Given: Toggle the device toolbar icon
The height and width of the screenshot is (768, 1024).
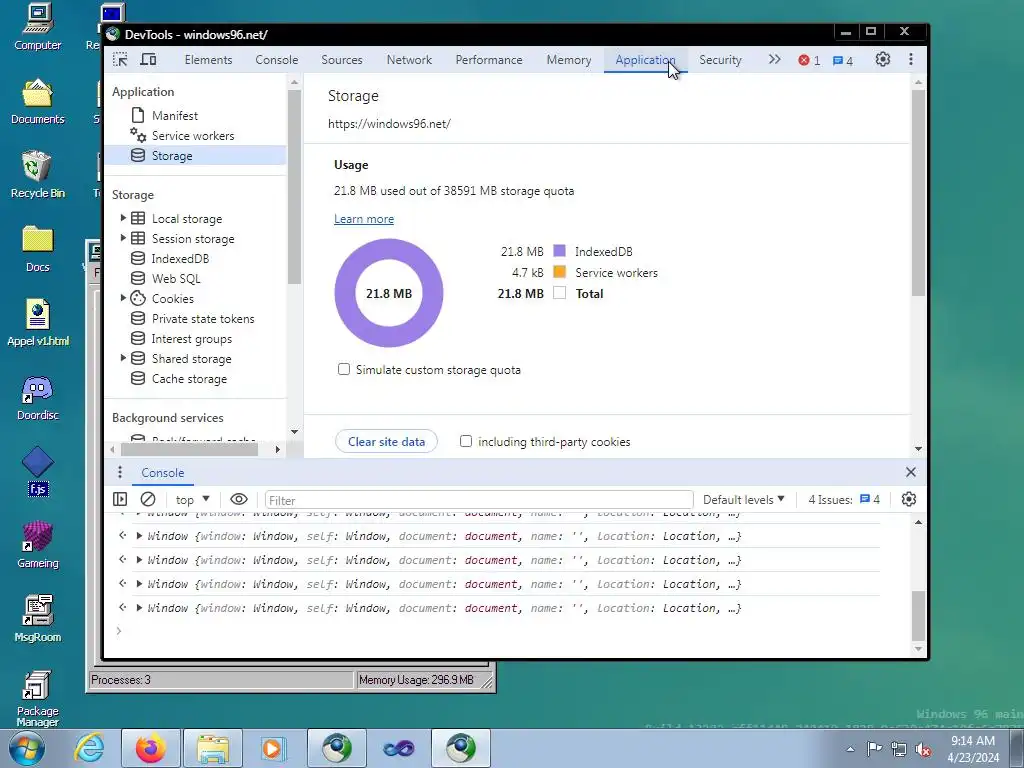Looking at the screenshot, I should click(x=148, y=59).
